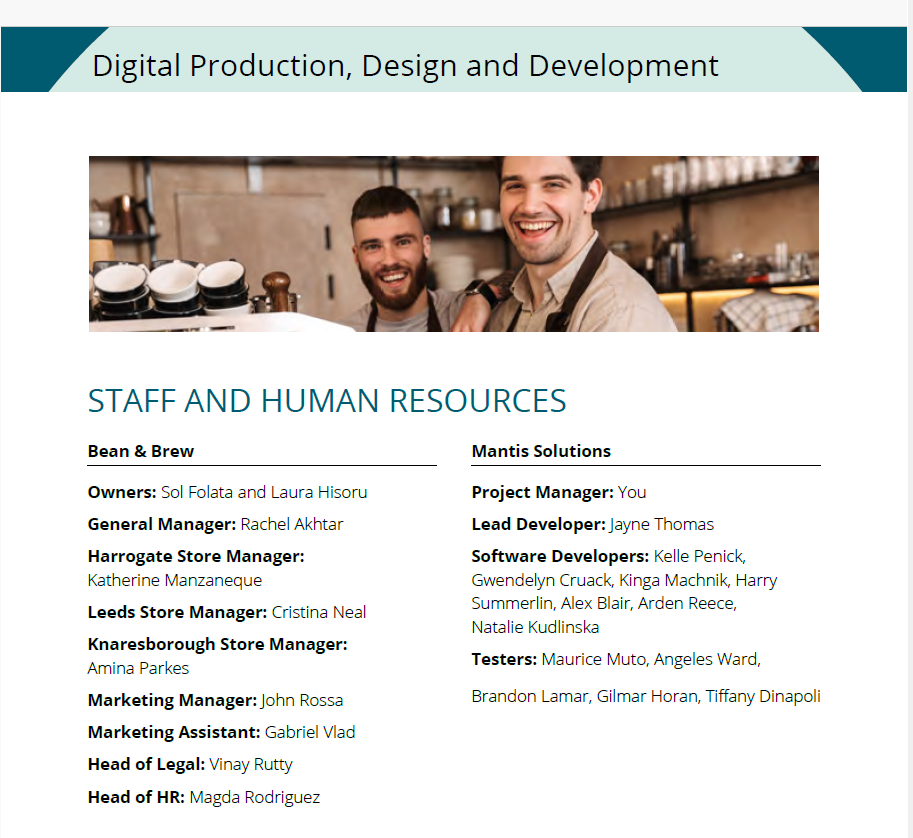The height and width of the screenshot is (838, 913).
Task: Click the Head of HR: Magda Rodriguez line
Action: 204,797
